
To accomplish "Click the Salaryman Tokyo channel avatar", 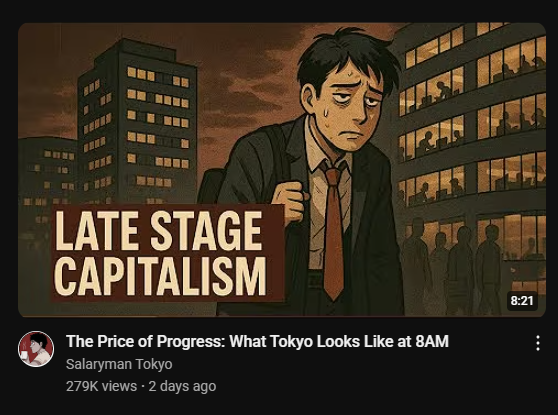I will click(x=36, y=349).
